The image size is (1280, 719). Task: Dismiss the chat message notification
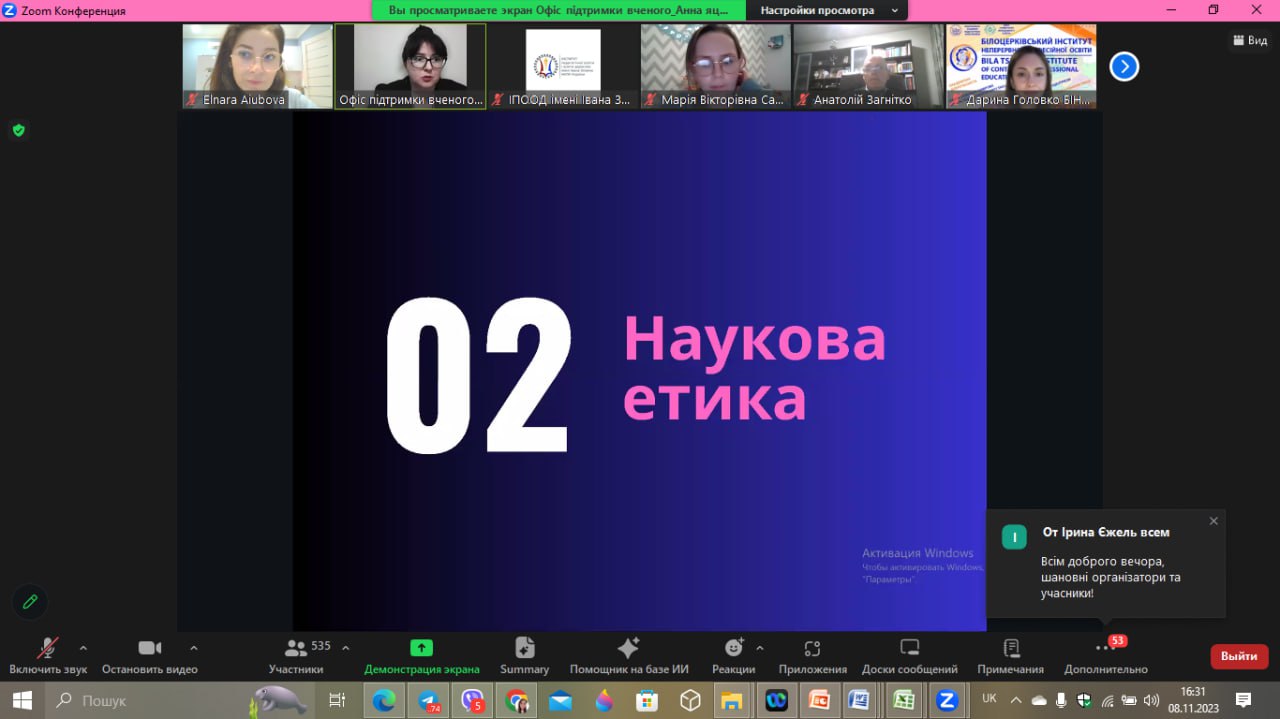pyautogui.click(x=1213, y=521)
